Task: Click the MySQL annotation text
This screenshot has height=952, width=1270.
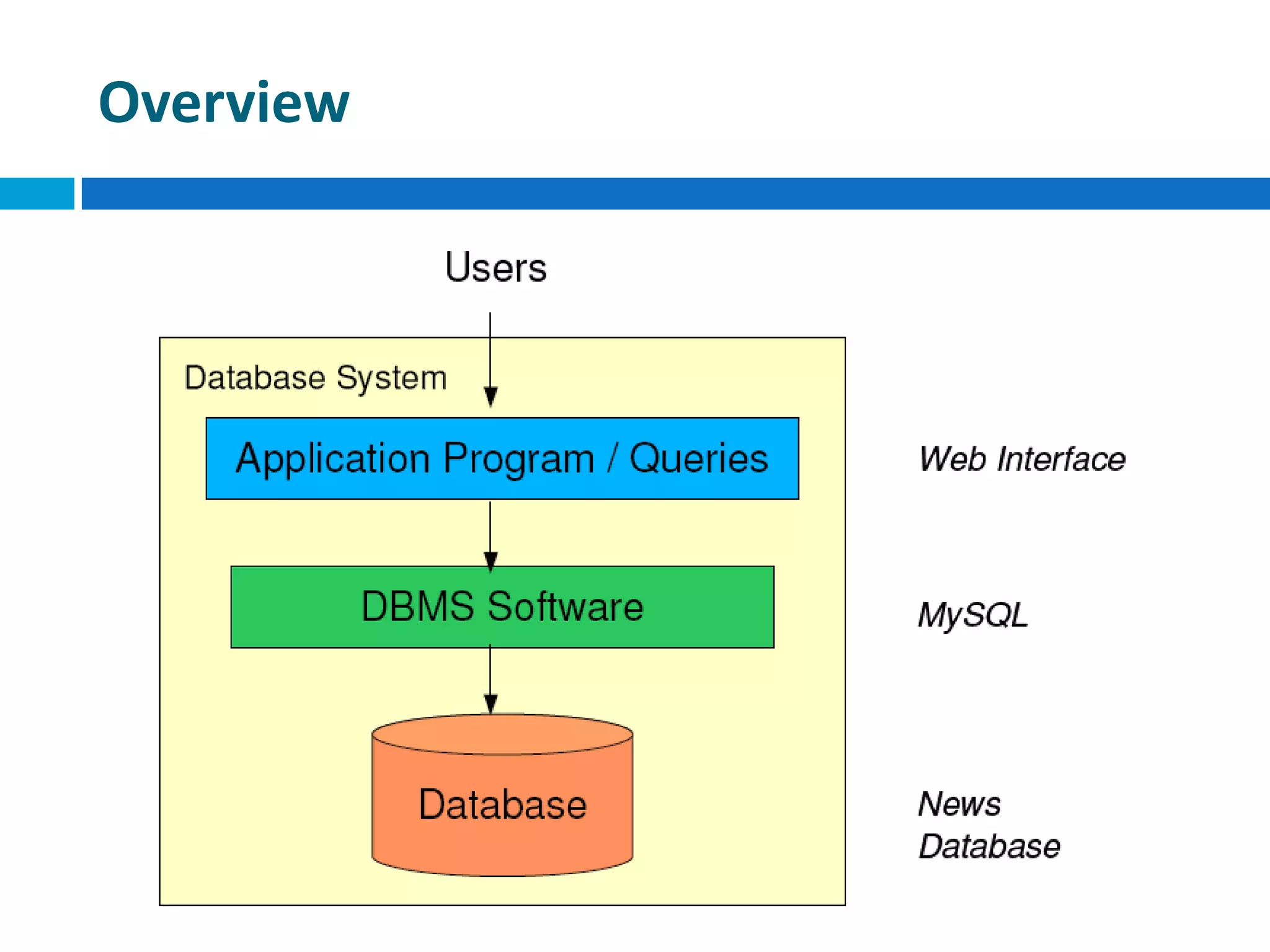Action: (x=972, y=615)
